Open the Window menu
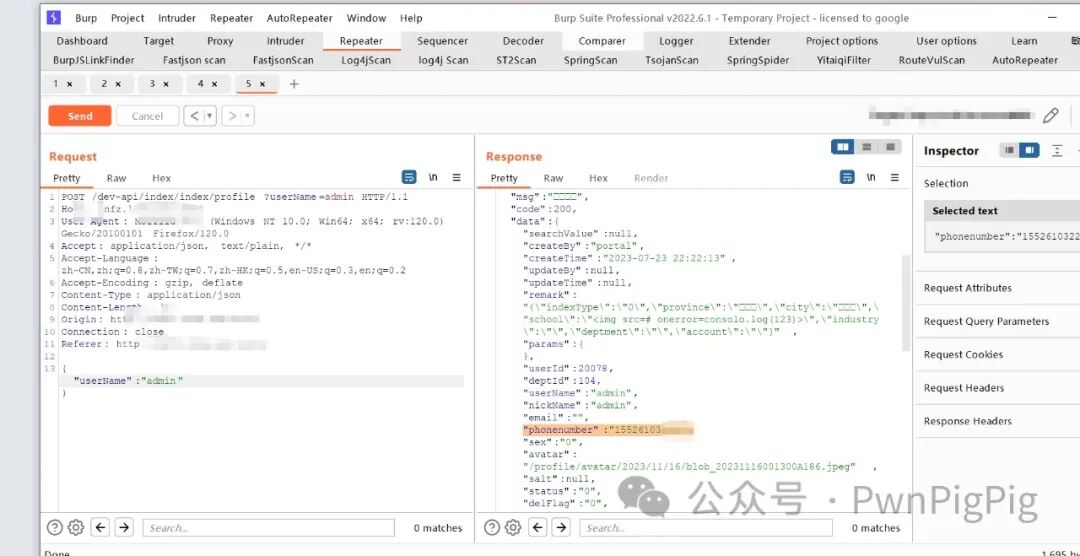 366,18
